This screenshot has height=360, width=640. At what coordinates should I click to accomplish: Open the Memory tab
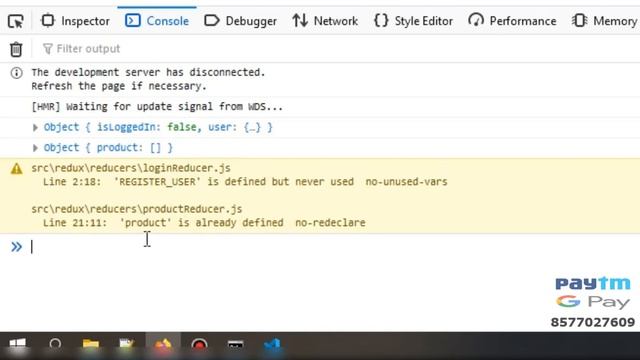605,21
